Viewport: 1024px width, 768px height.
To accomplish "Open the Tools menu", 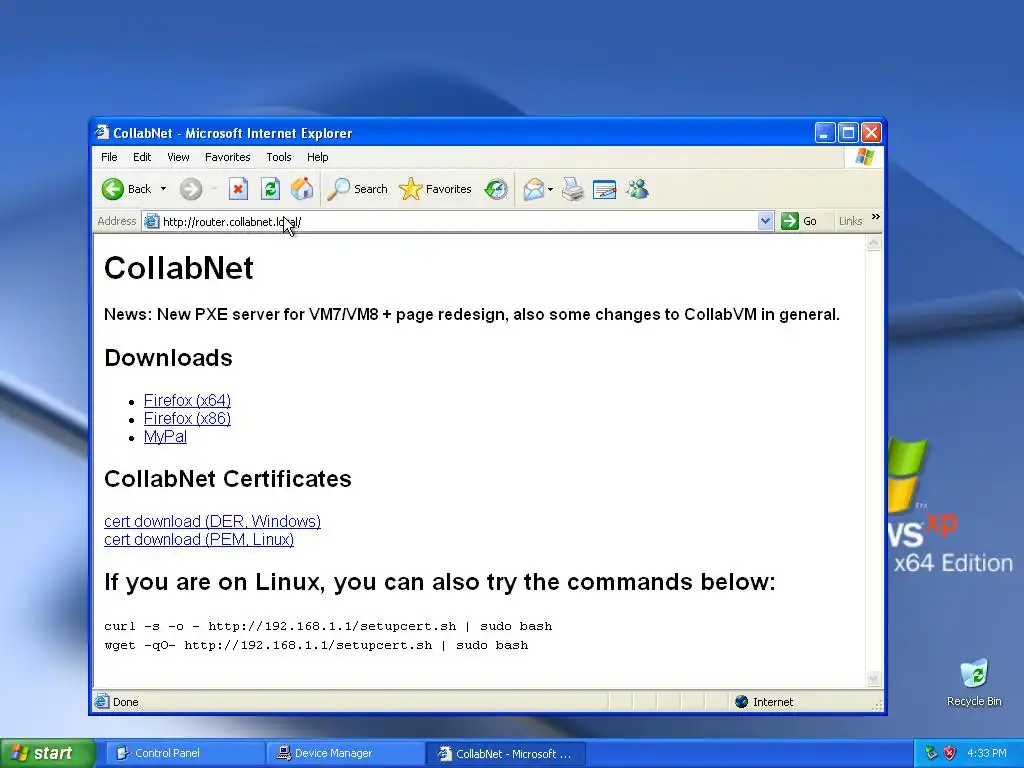I will coord(278,157).
